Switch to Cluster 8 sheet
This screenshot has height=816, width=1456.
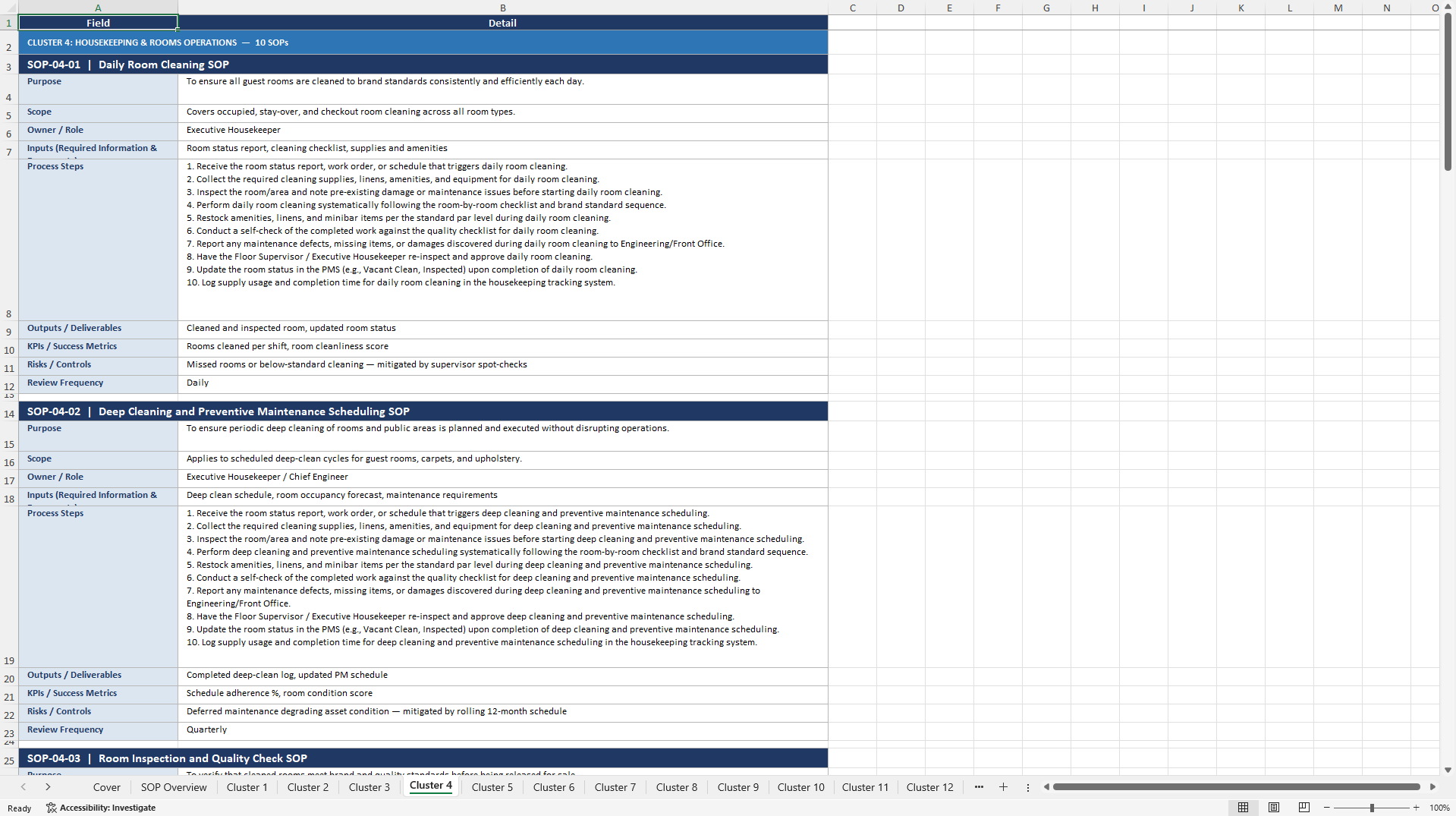click(677, 787)
